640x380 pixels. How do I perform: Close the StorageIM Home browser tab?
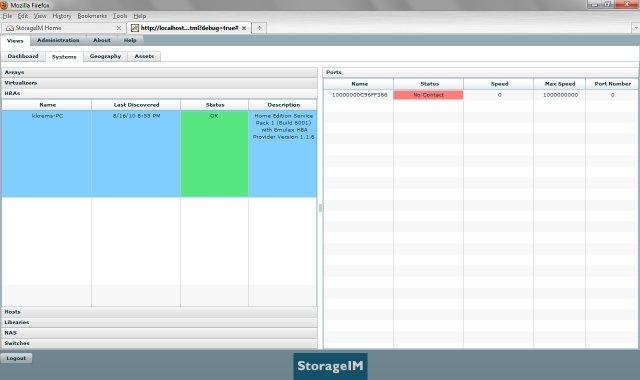tap(119, 28)
